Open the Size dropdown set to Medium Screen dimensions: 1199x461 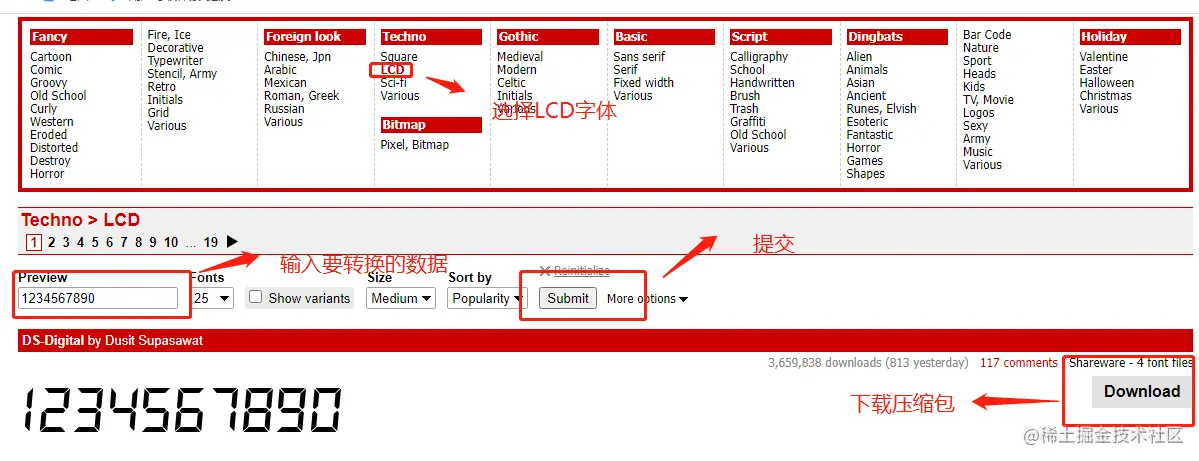click(x=401, y=298)
